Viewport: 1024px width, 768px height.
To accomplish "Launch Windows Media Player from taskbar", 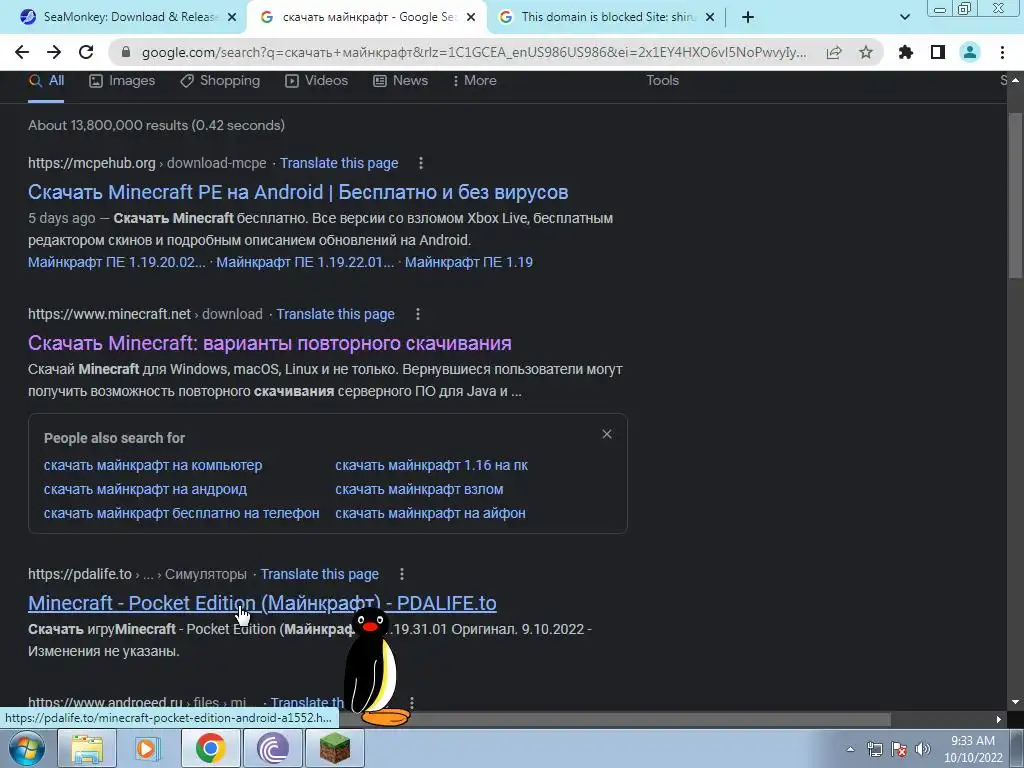I will [149, 748].
